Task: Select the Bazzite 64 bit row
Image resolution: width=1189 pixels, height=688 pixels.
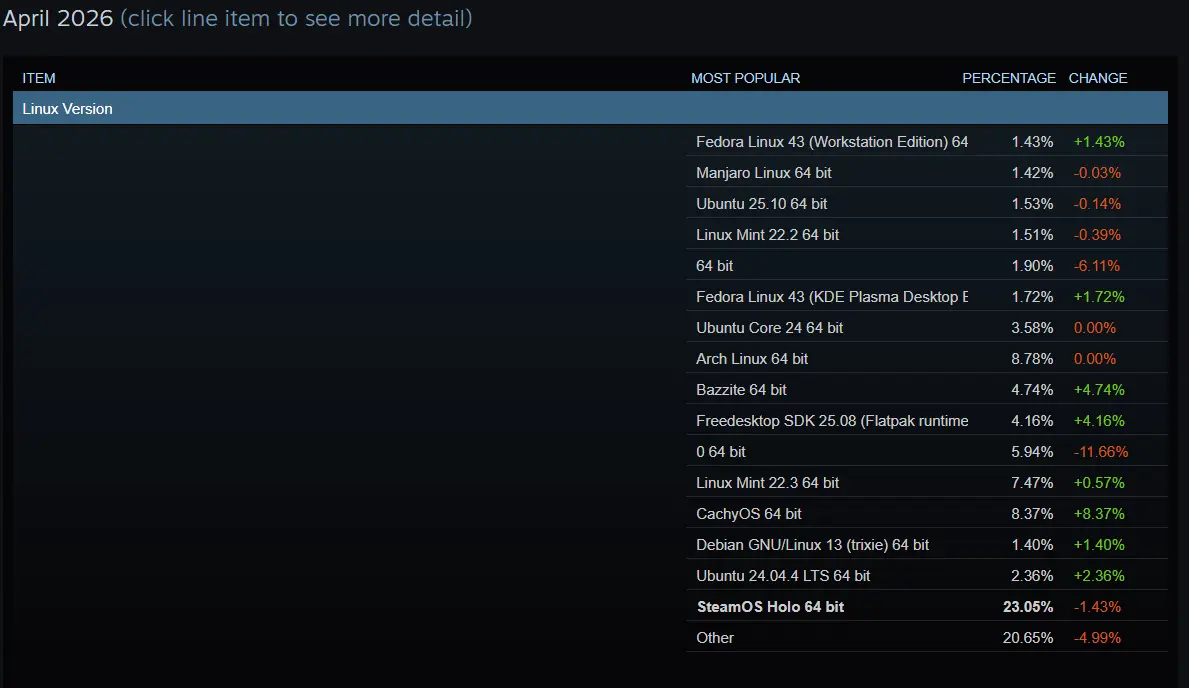Action: tap(927, 390)
